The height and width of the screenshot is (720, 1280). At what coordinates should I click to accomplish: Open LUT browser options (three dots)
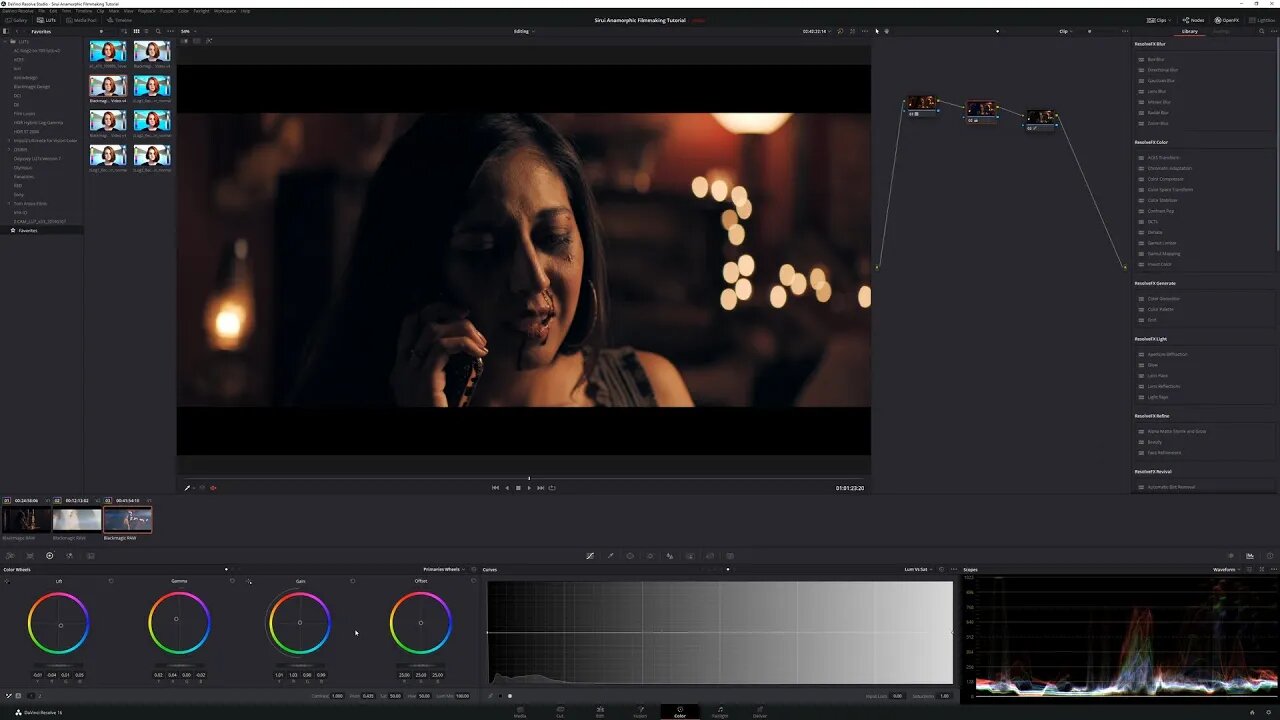tap(169, 31)
